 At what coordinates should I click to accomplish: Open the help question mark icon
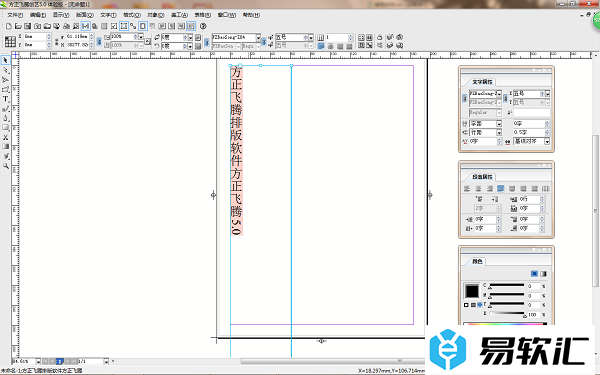[203, 26]
